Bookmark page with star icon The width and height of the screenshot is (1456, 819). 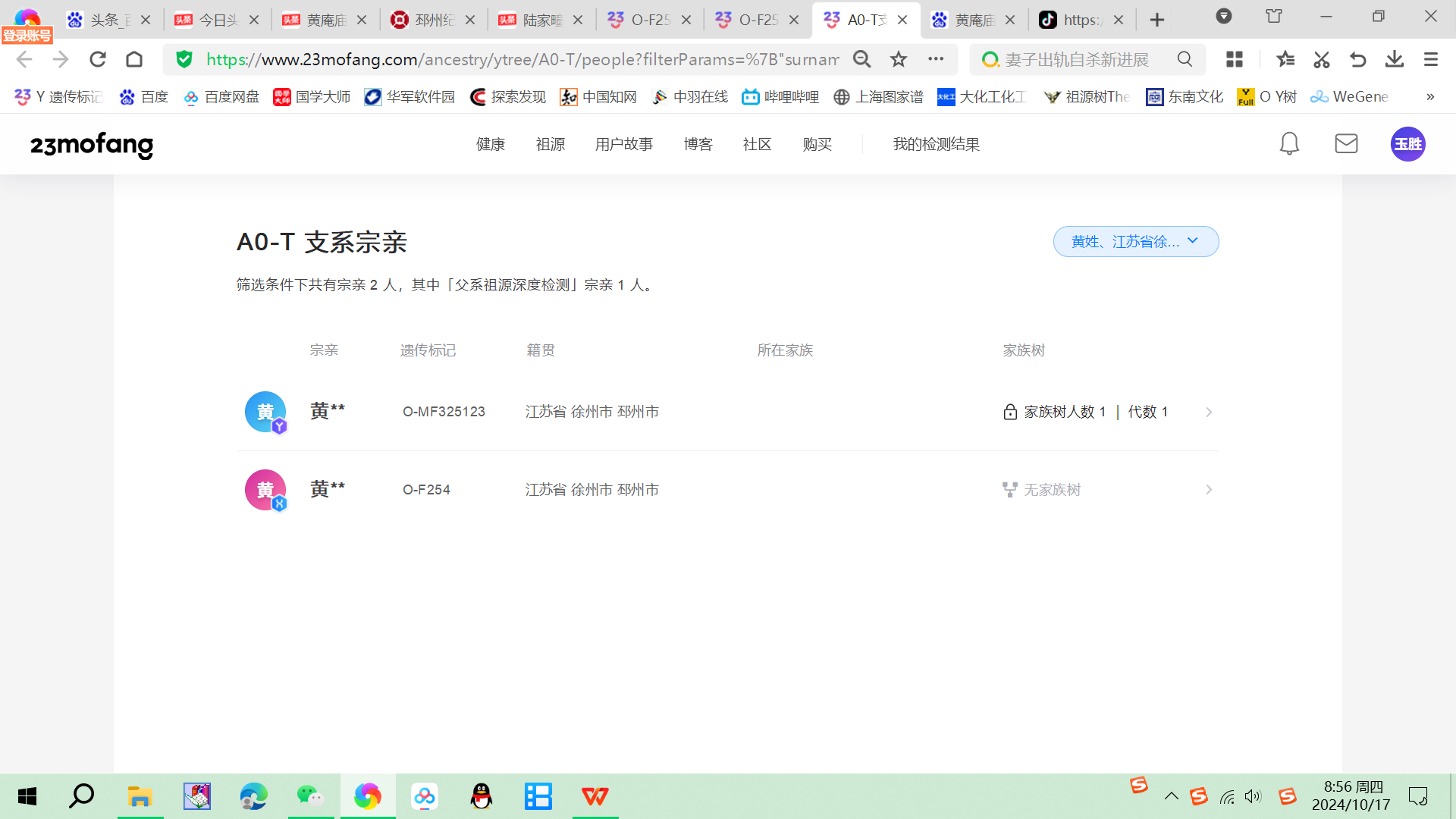point(899,59)
